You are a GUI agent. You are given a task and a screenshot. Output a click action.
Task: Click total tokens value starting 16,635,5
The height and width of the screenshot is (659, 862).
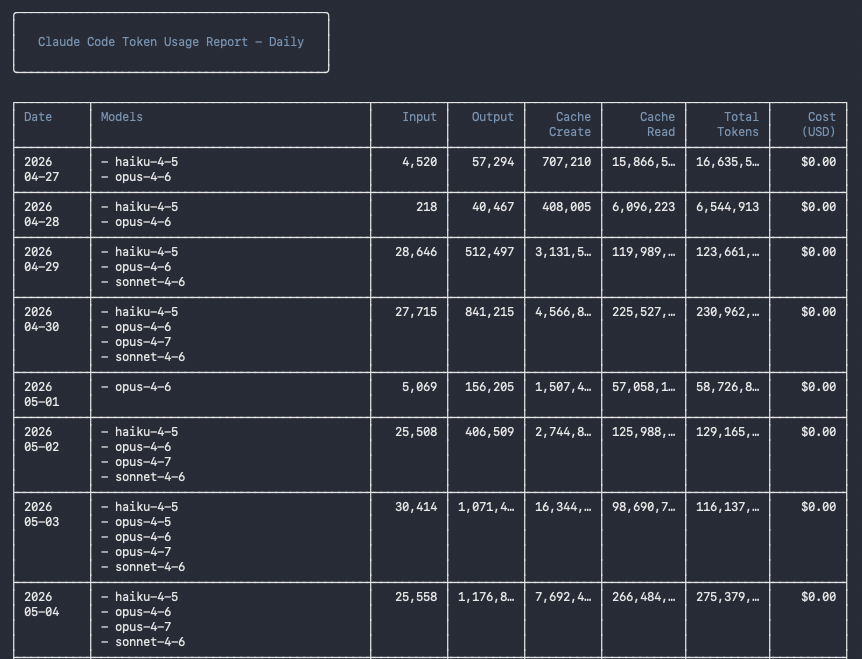click(727, 162)
